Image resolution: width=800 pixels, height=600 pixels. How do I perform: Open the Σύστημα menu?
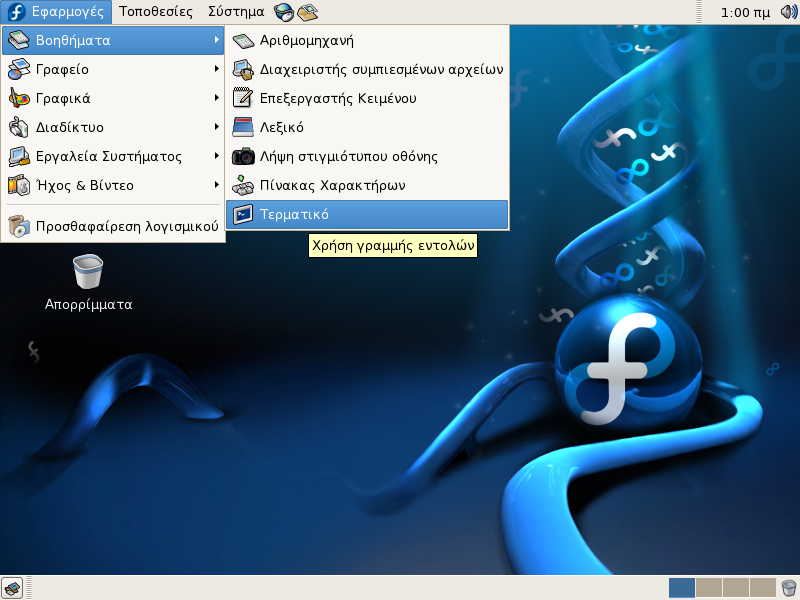(236, 12)
